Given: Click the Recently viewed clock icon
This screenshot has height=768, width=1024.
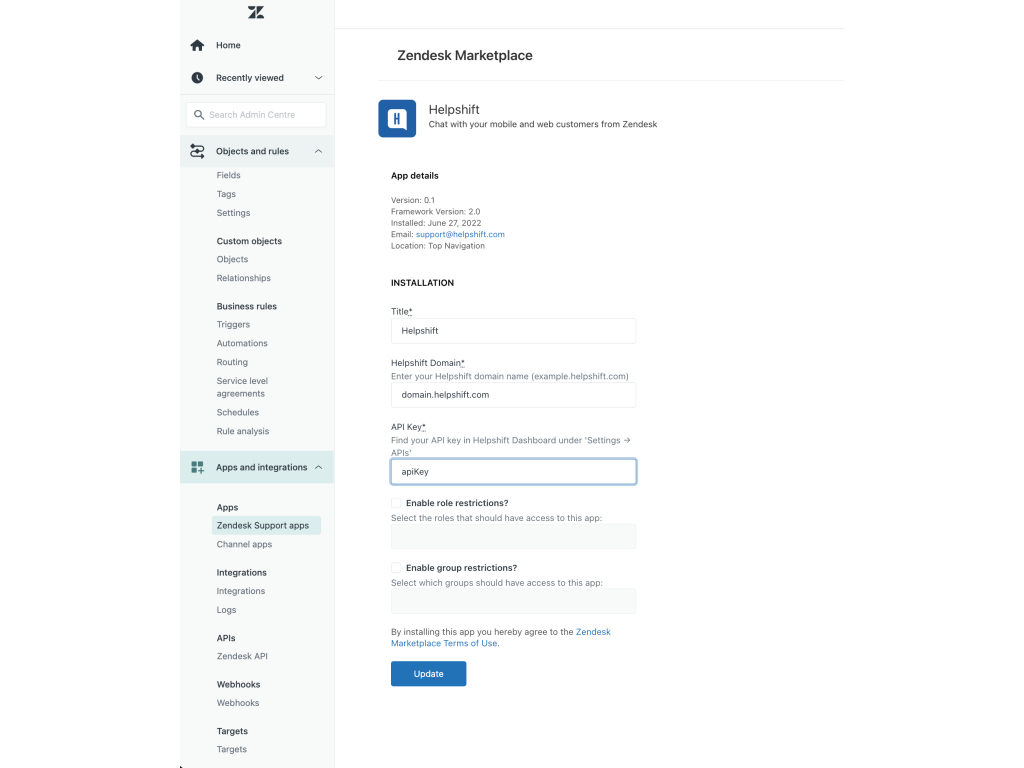Looking at the screenshot, I should 197,78.
